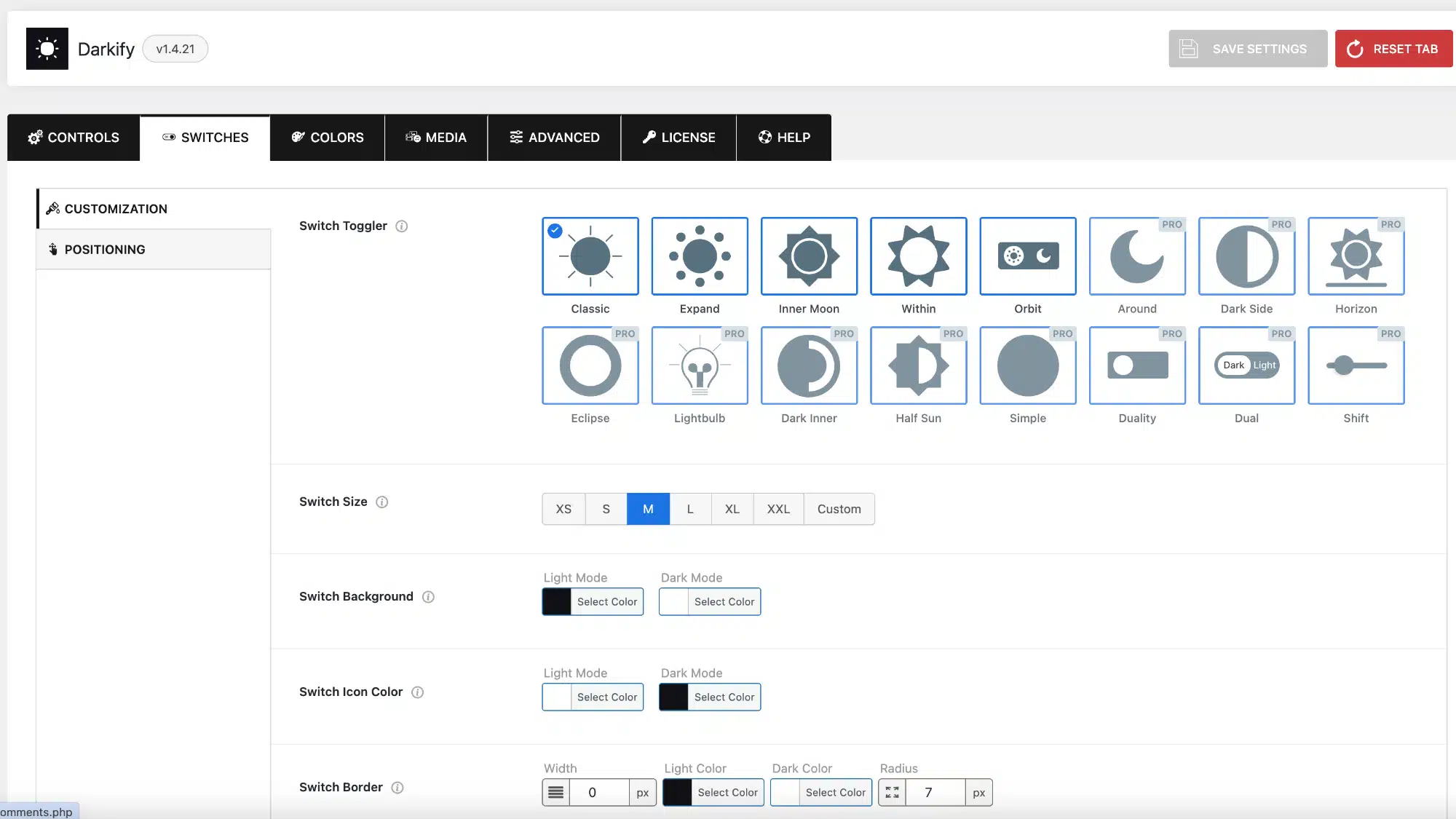Open the Colors tab

click(328, 138)
